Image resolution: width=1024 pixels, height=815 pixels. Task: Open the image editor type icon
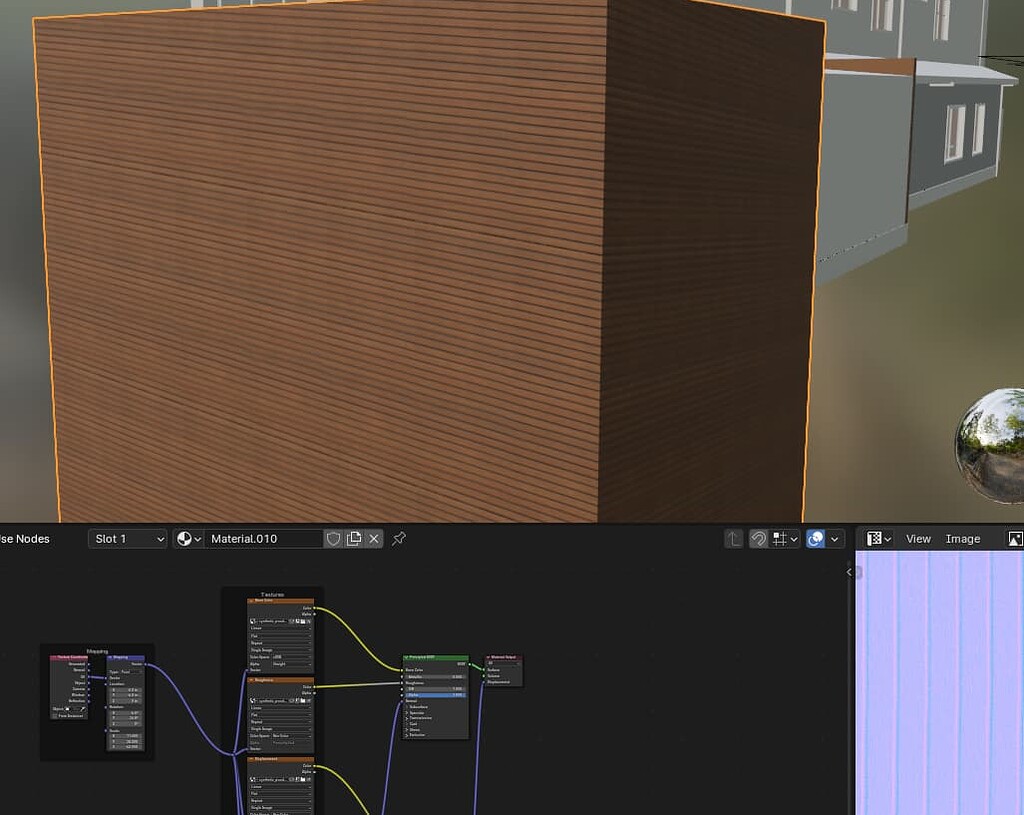(x=878, y=539)
